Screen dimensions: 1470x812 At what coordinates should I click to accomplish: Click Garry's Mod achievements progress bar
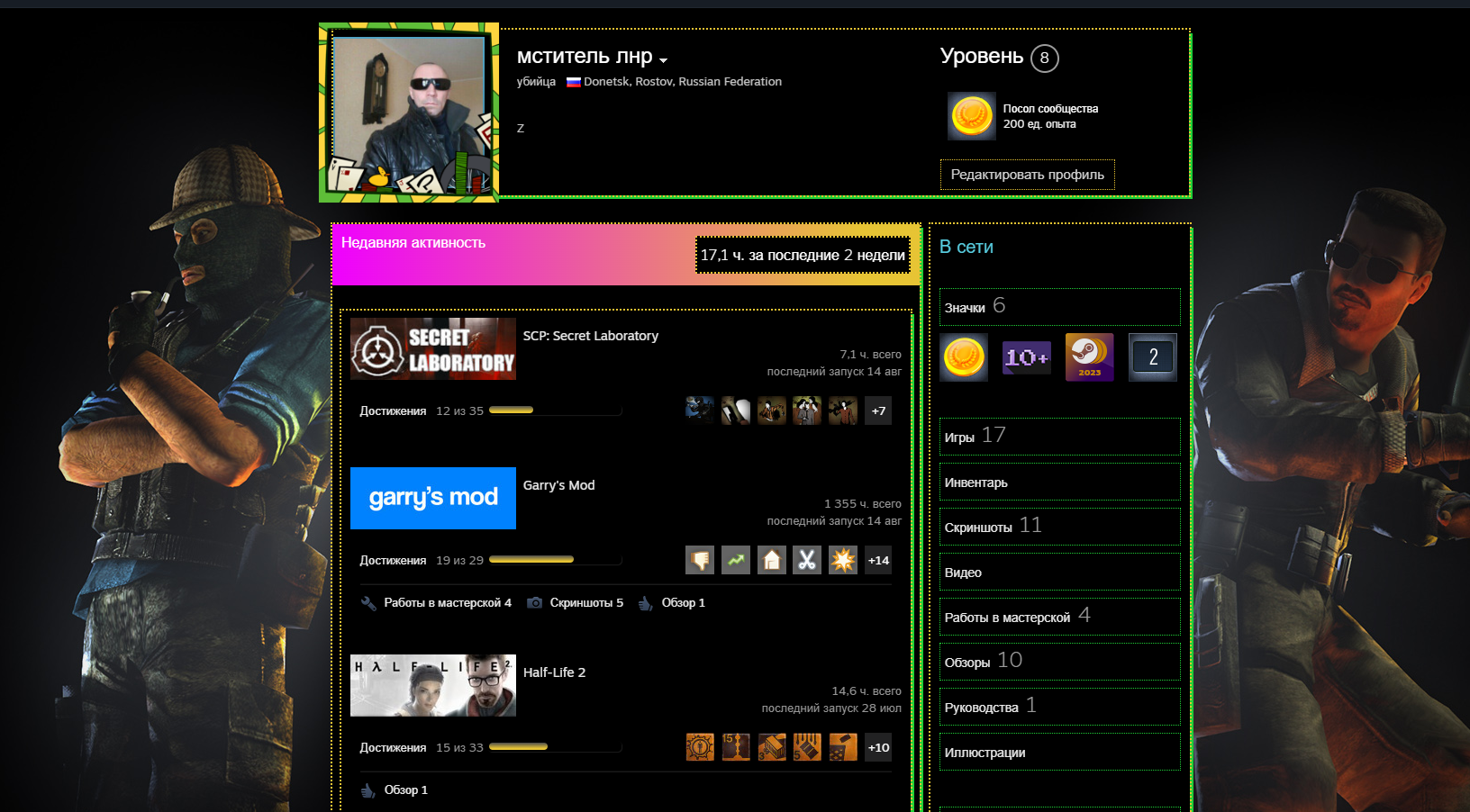(x=555, y=560)
